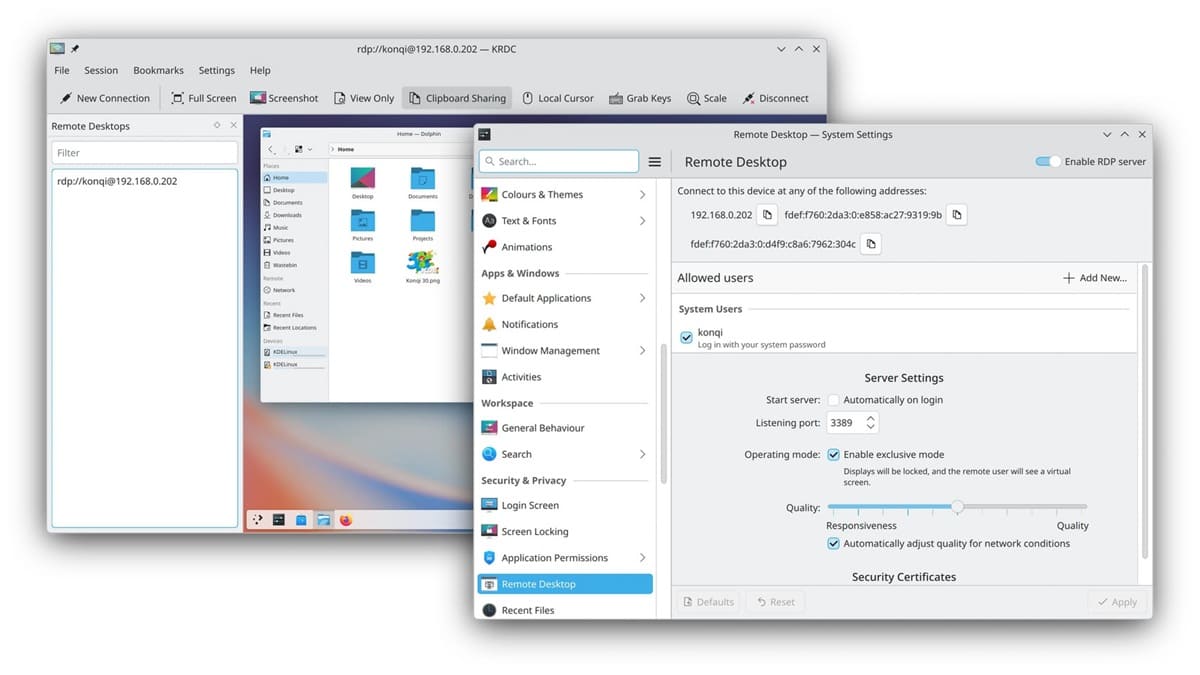The width and height of the screenshot is (1200, 675).
Task: Open the Konsole terminal icon on remote taskbar
Action: click(279, 520)
